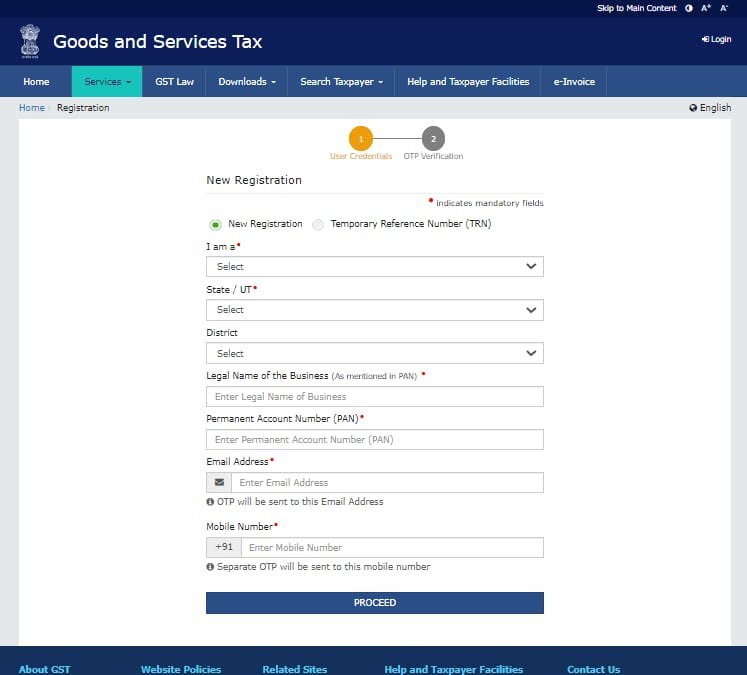Click step 2 OTP Verification circle
This screenshot has height=675, width=747.
pos(433,139)
